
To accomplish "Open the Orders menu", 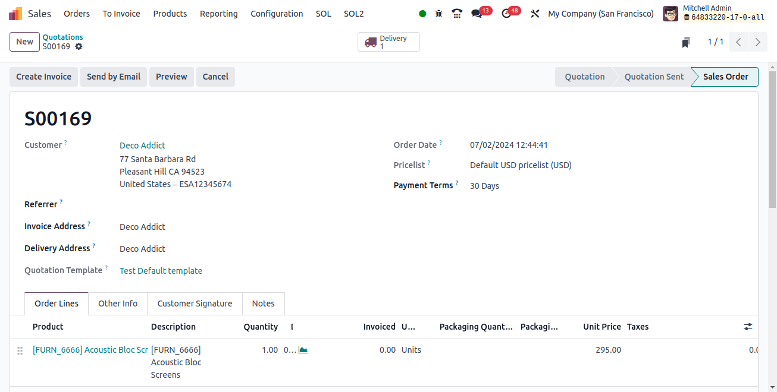I will [77, 14].
